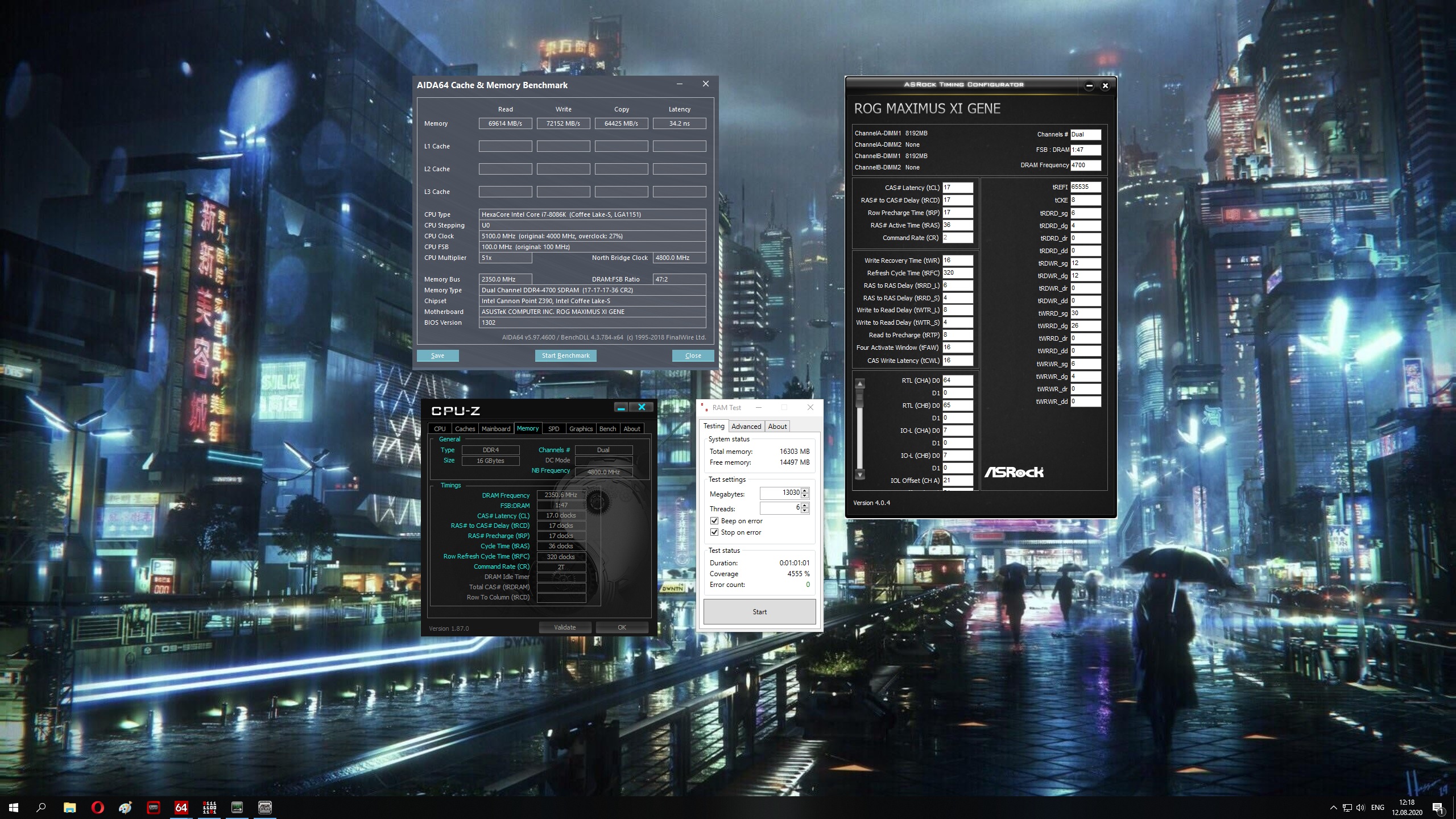
Task: Click the volume speaker tray icon
Action: coord(1360,808)
